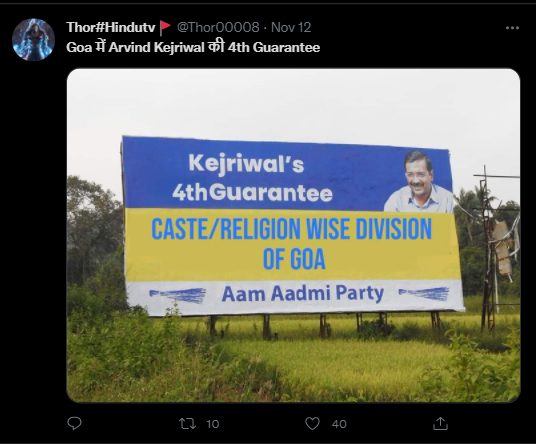Click the like count 40
Screen dimensions: 536x444
tap(339, 424)
